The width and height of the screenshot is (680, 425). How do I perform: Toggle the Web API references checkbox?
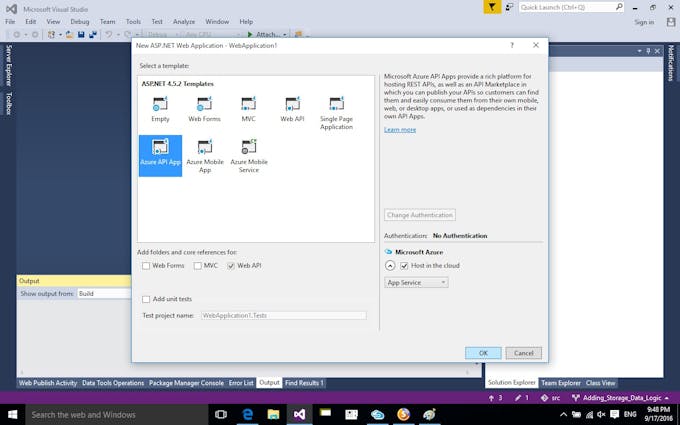click(x=231, y=266)
